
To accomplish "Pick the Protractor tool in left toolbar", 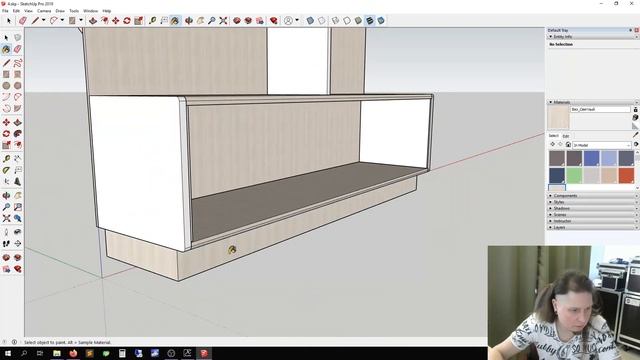I will (x=6, y=170).
